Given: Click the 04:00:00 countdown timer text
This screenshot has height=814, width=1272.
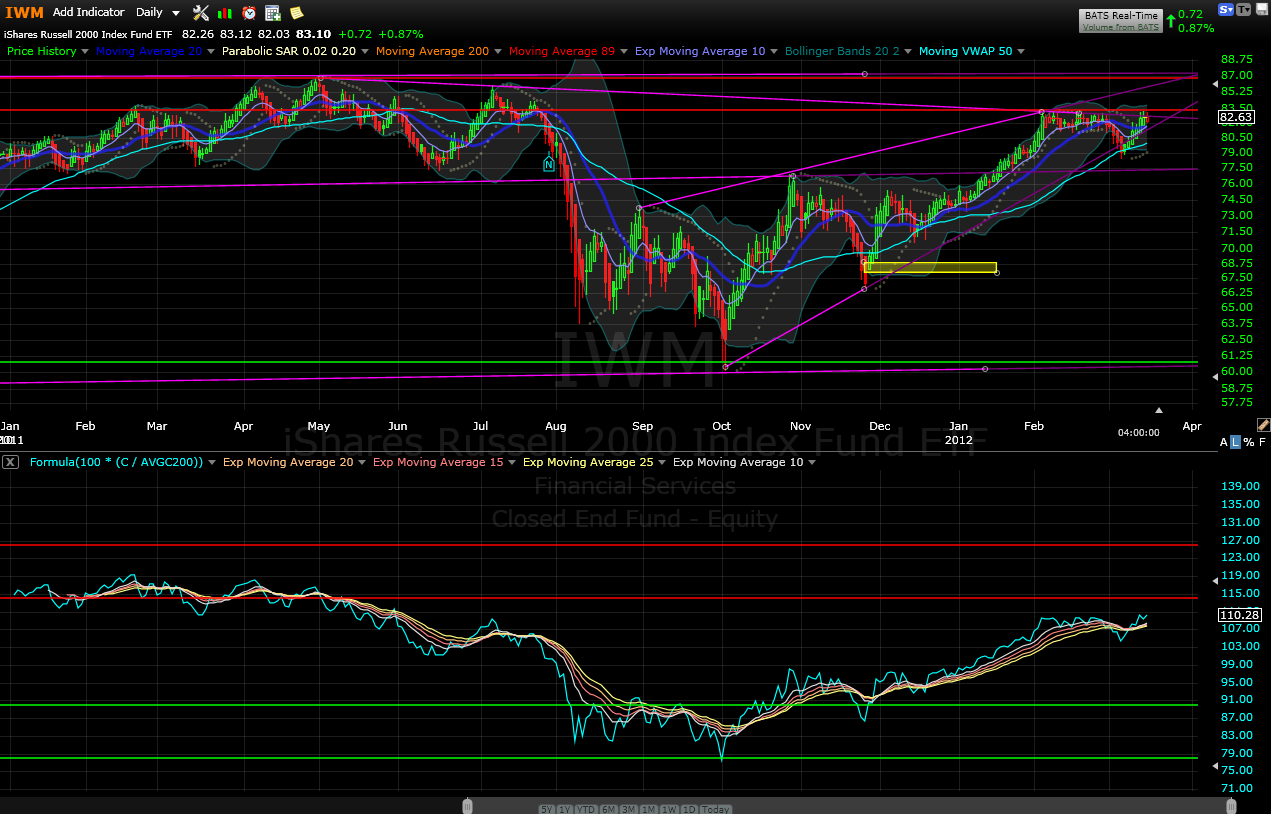Looking at the screenshot, I should point(1139,432).
